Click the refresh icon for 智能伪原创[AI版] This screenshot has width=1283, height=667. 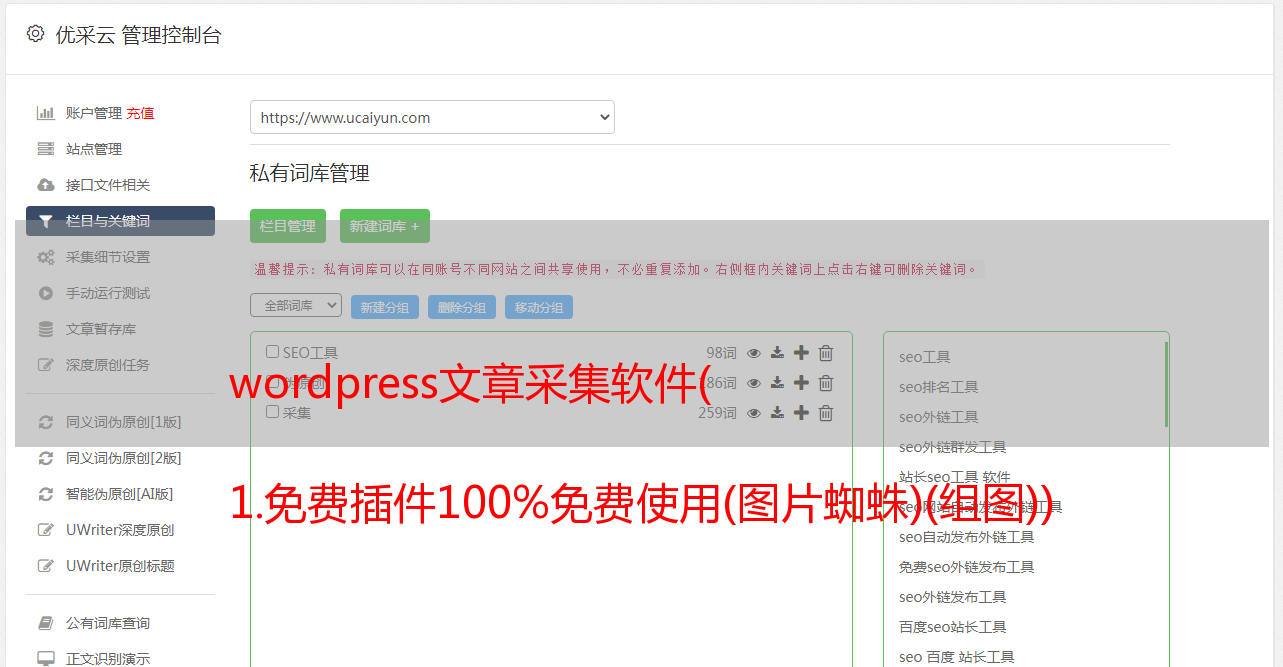coord(45,494)
